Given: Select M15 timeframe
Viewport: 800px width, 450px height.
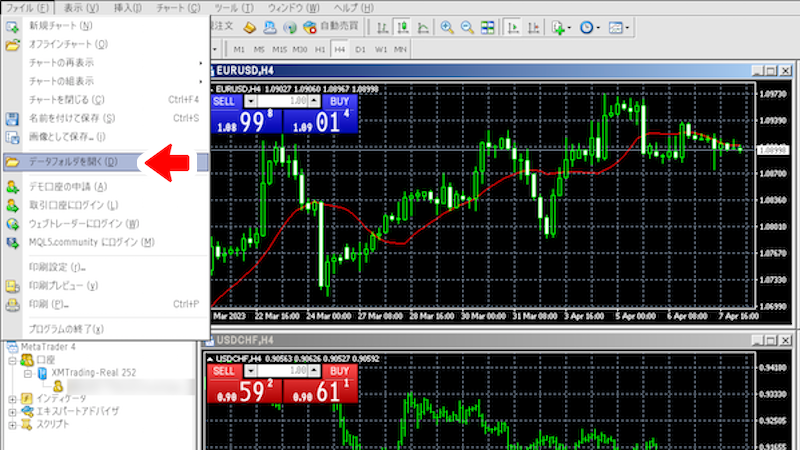Looking at the screenshot, I should 279,49.
